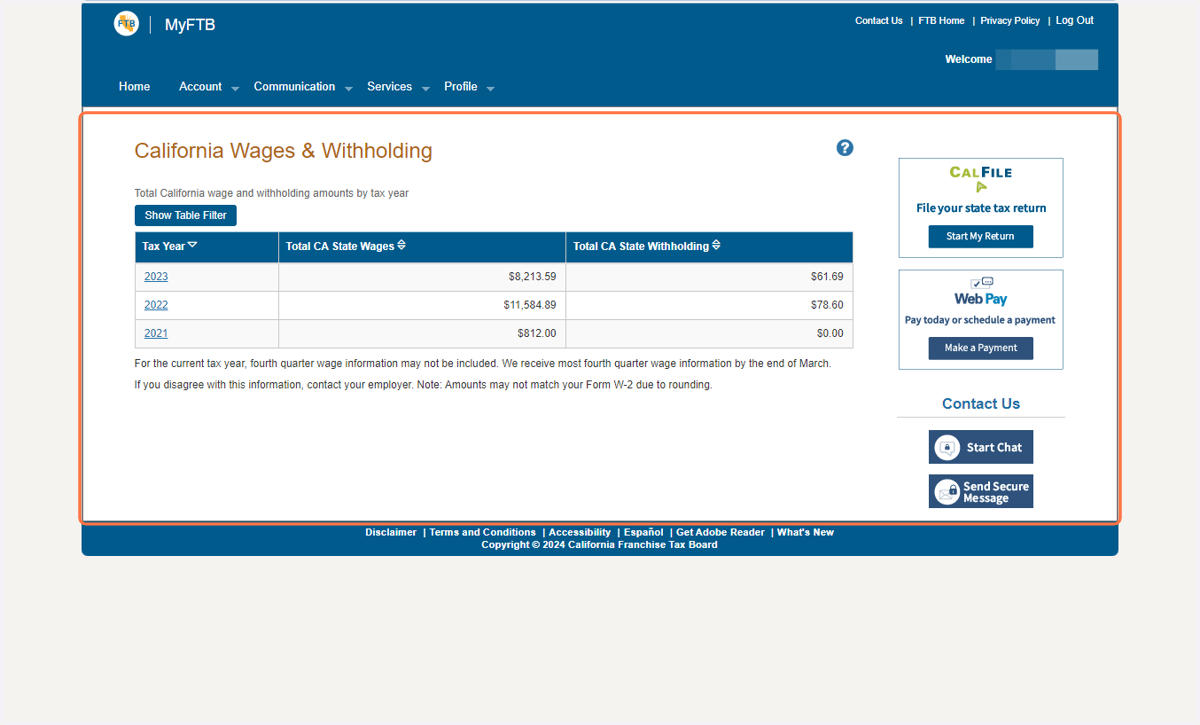This screenshot has height=725, width=1200.
Task: Open tax year 2021 link
Action: point(156,333)
